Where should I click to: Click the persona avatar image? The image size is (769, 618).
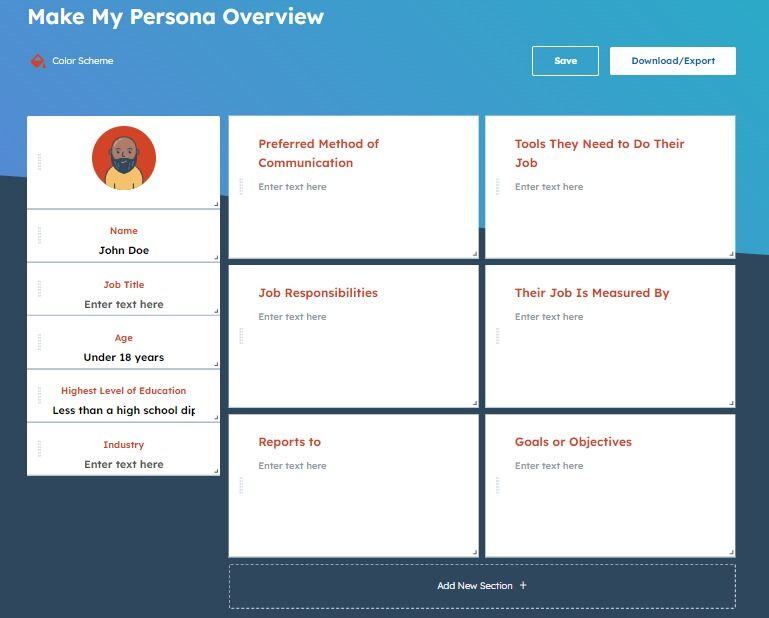pos(124,158)
